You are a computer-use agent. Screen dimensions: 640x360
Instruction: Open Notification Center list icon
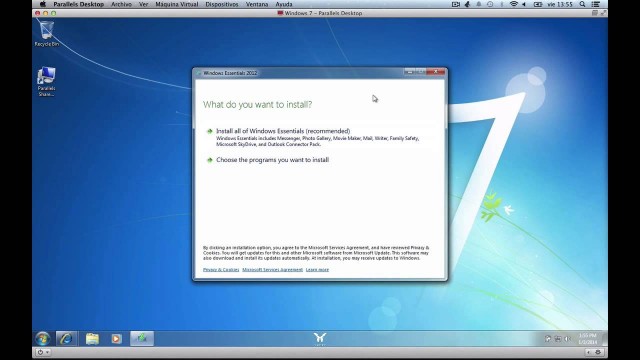pos(596,4)
